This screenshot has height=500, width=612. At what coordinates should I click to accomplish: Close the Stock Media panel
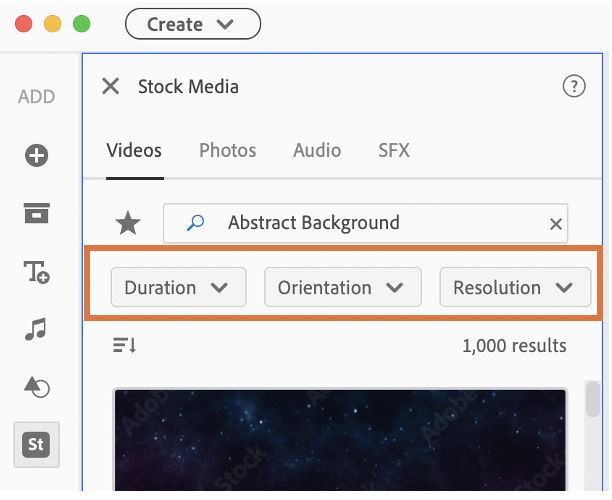pyautogui.click(x=110, y=86)
